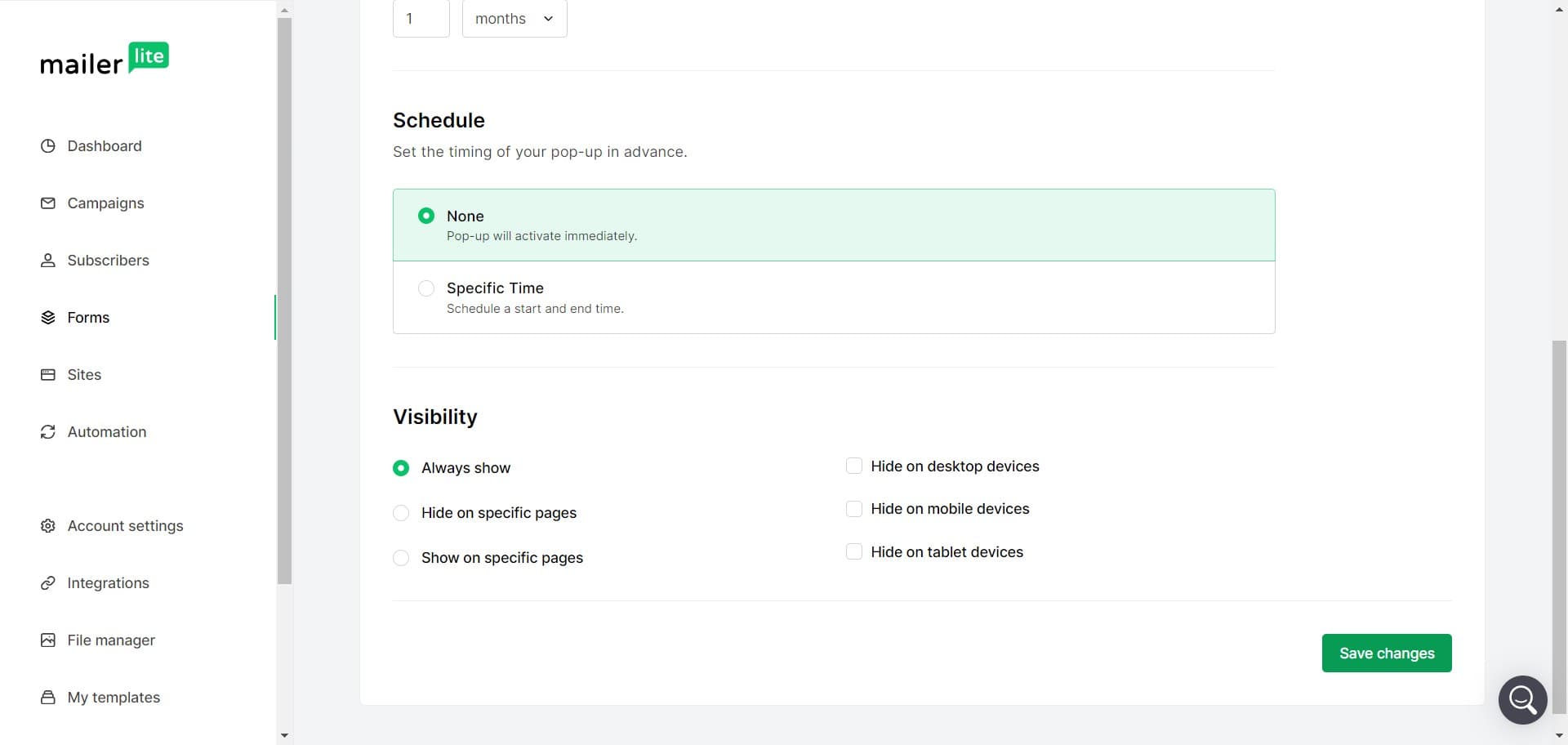Choose Hide on specific pages visibility
Viewport: 1568px width, 745px height.
pyautogui.click(x=400, y=512)
